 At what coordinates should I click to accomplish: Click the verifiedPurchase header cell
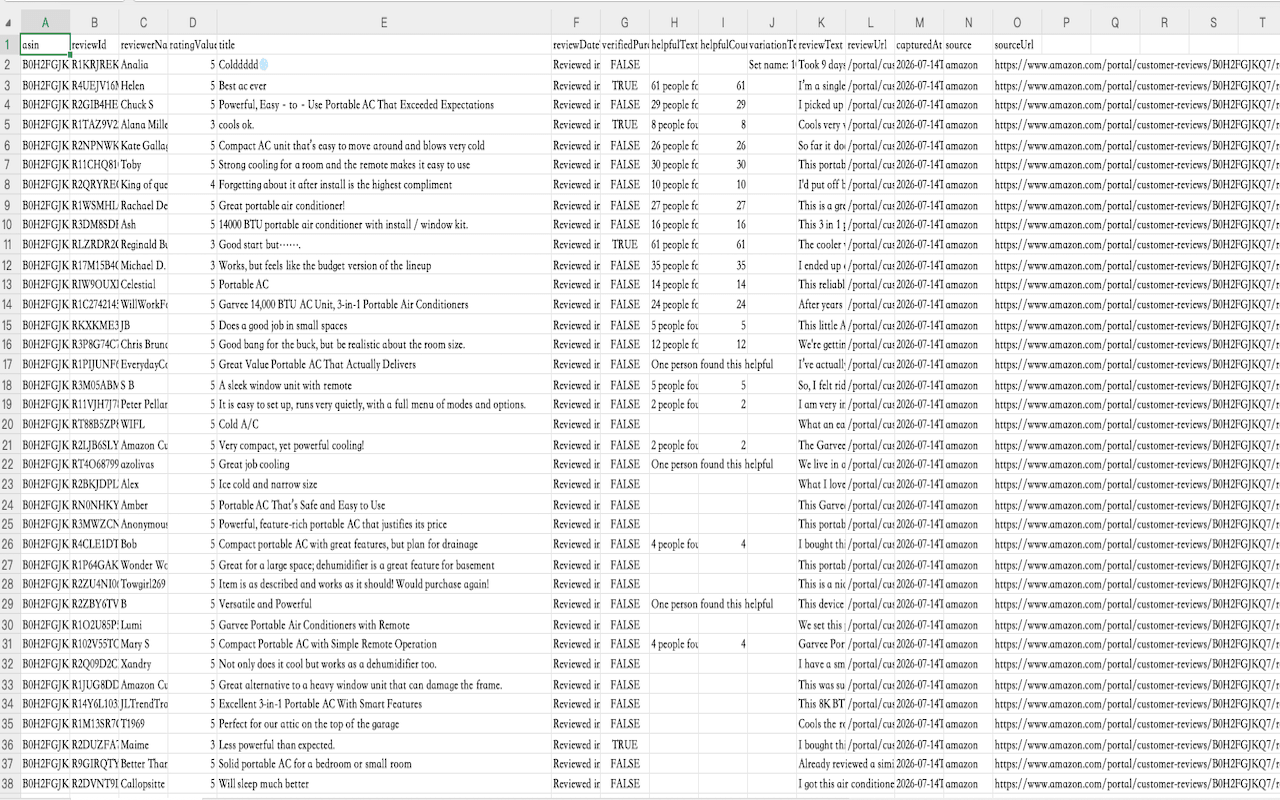pyautogui.click(x=624, y=45)
